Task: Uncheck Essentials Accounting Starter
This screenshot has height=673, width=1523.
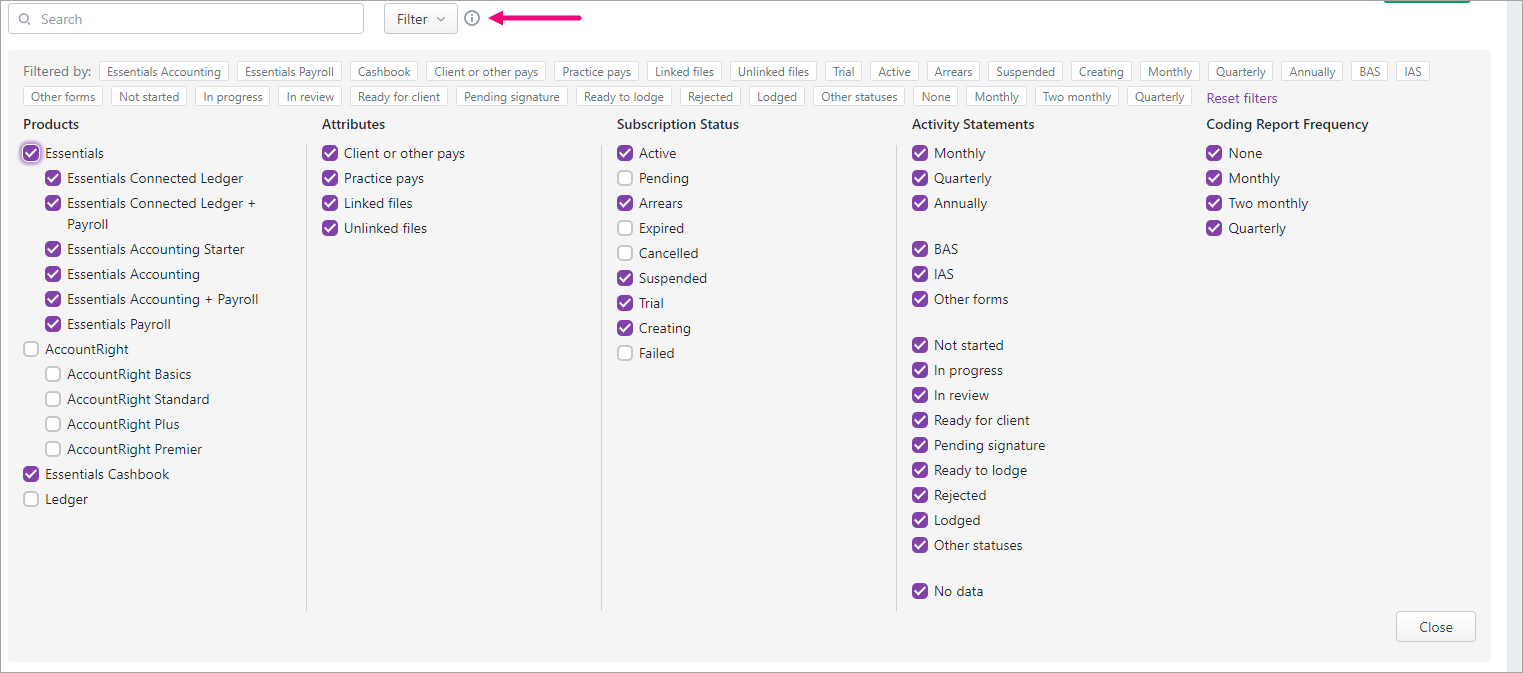Action: tap(53, 249)
